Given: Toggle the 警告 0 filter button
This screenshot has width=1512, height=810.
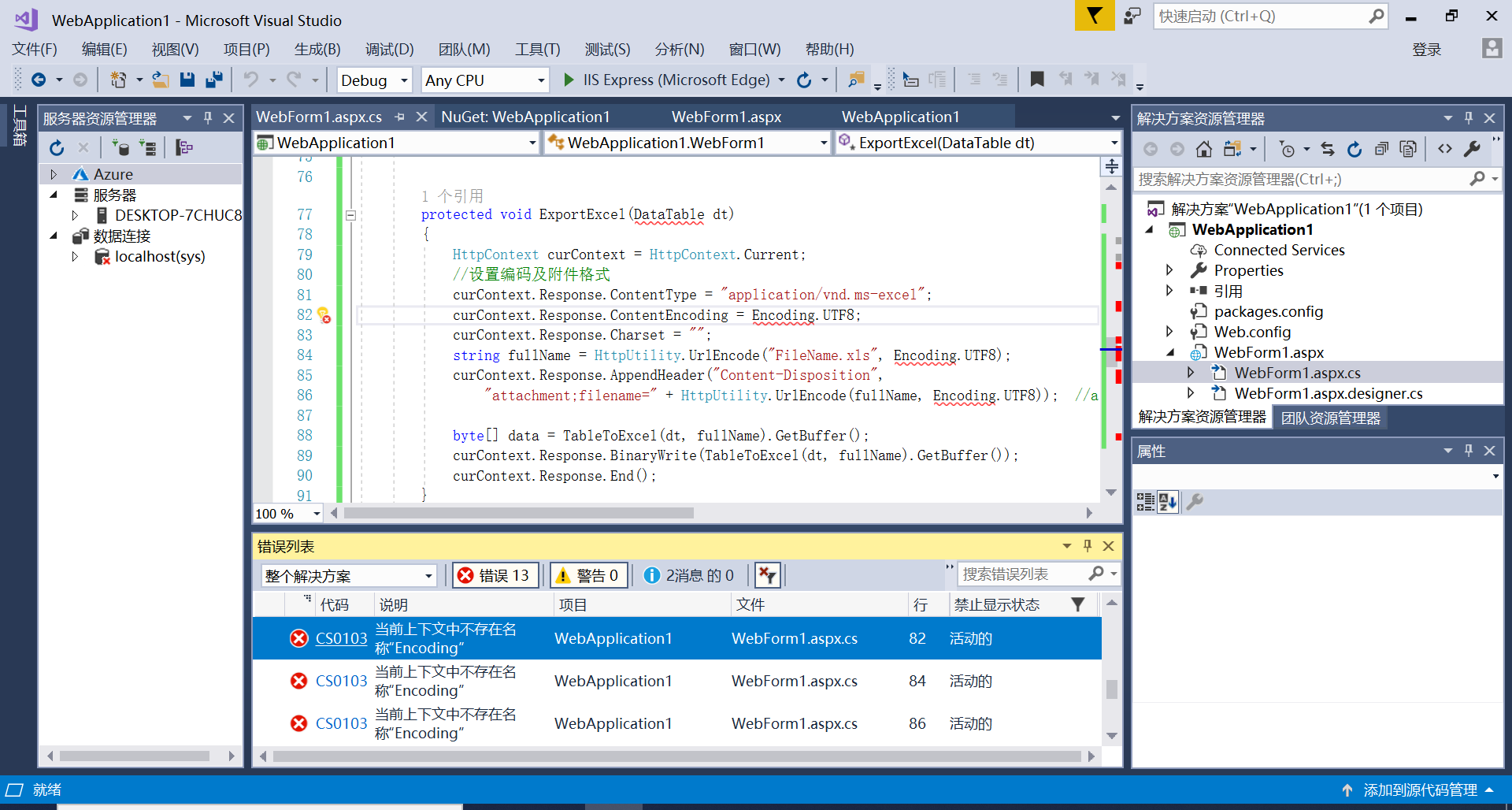Looking at the screenshot, I should pyautogui.click(x=587, y=574).
